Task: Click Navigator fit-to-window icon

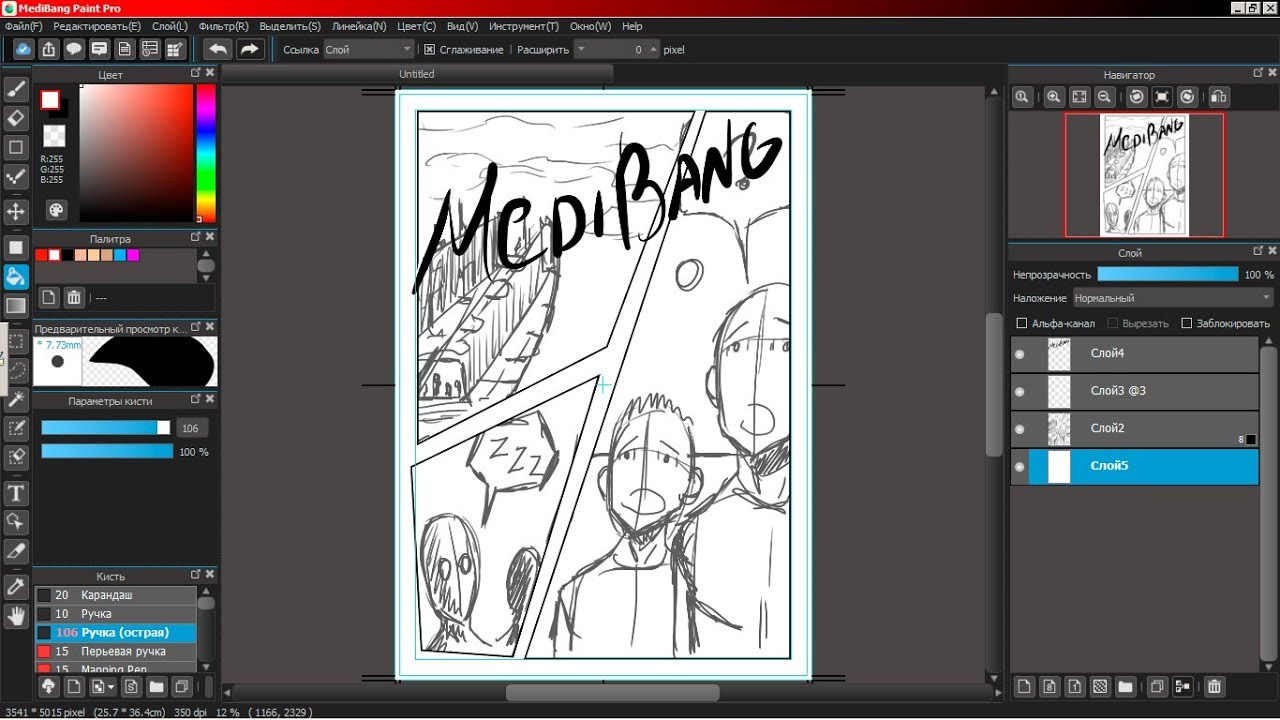Action: point(1079,97)
